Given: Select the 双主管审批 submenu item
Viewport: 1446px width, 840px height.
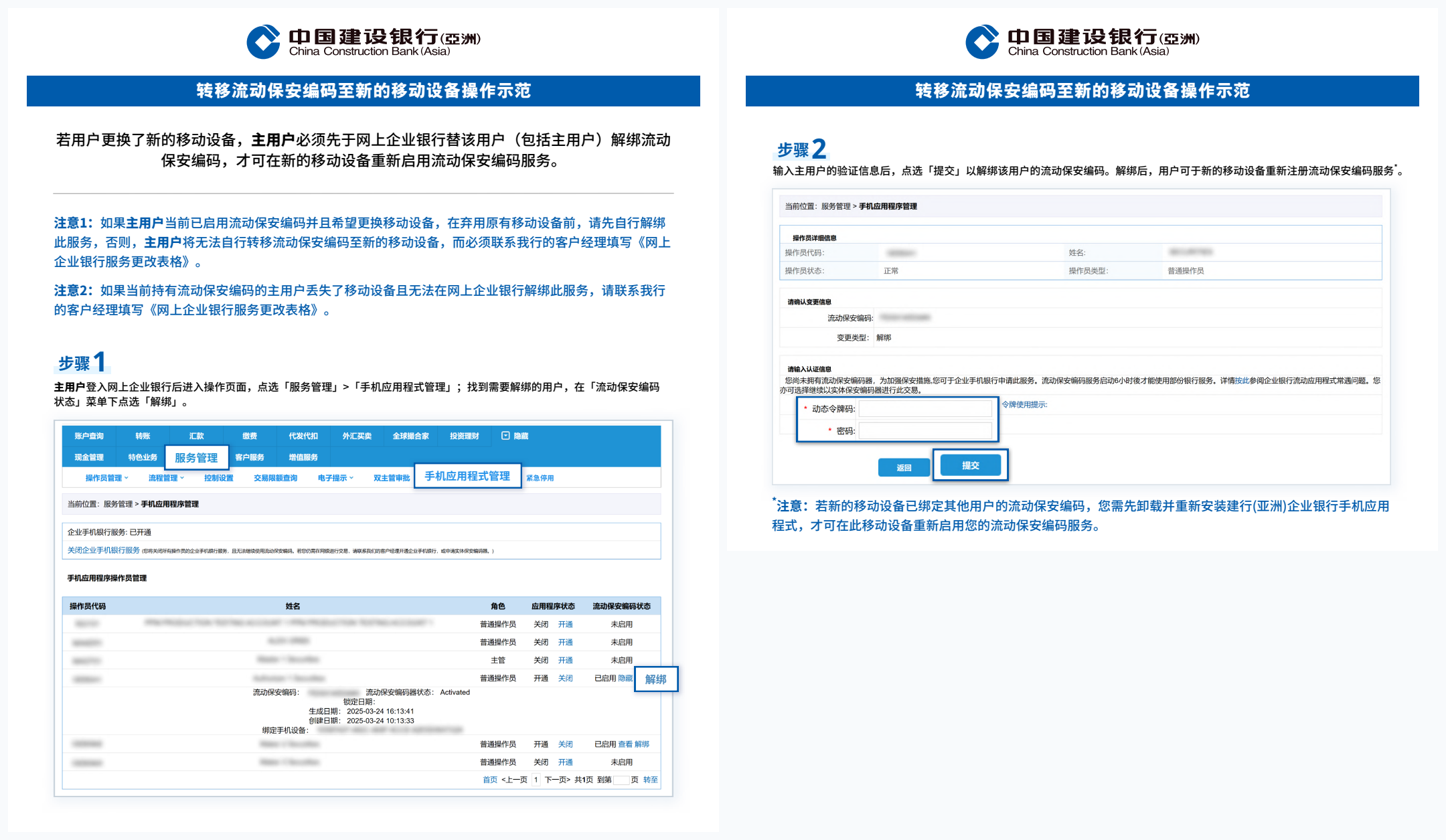Looking at the screenshot, I should (x=392, y=478).
